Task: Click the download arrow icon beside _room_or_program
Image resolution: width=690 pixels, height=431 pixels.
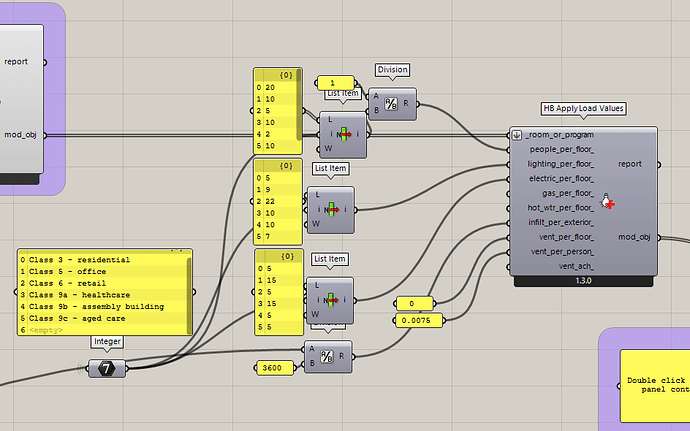Action: point(517,135)
